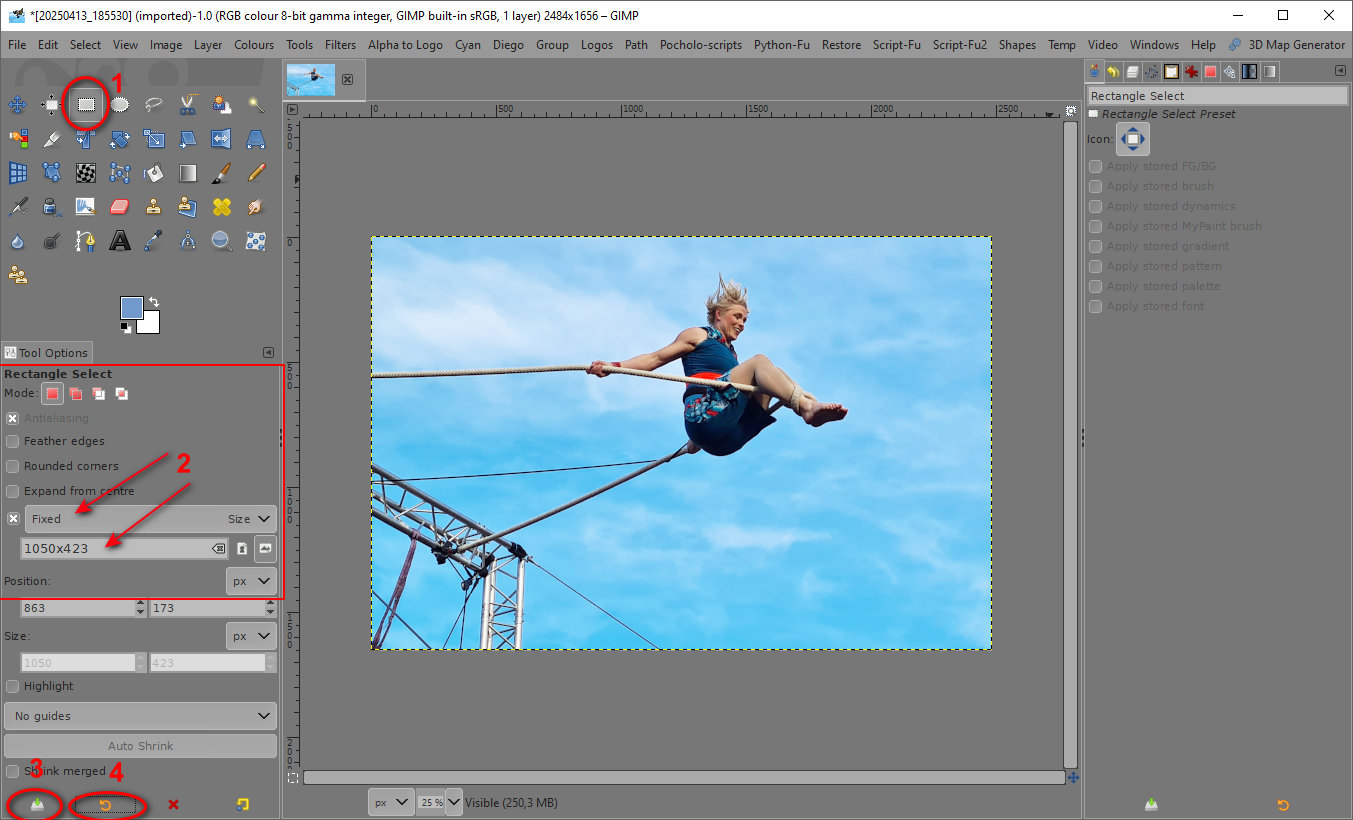The height and width of the screenshot is (820, 1353).
Task: Activate the Paintbrush tool
Action: click(x=222, y=172)
